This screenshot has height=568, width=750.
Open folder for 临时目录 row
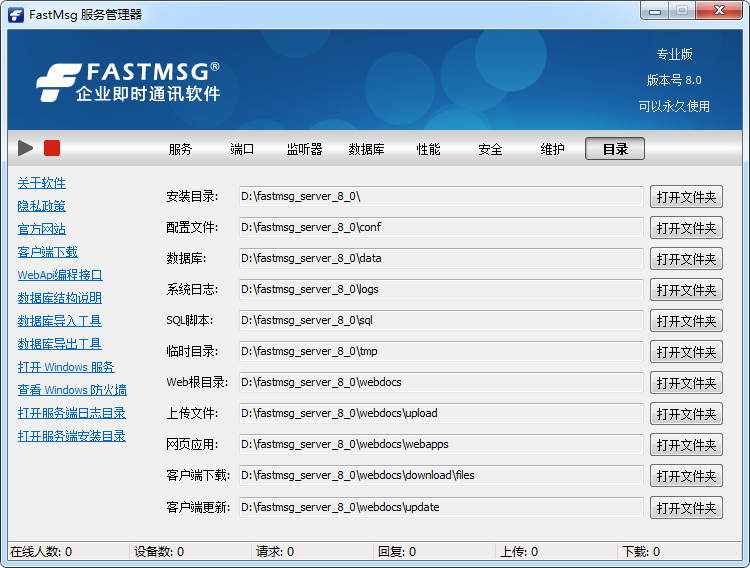pyautogui.click(x=686, y=352)
